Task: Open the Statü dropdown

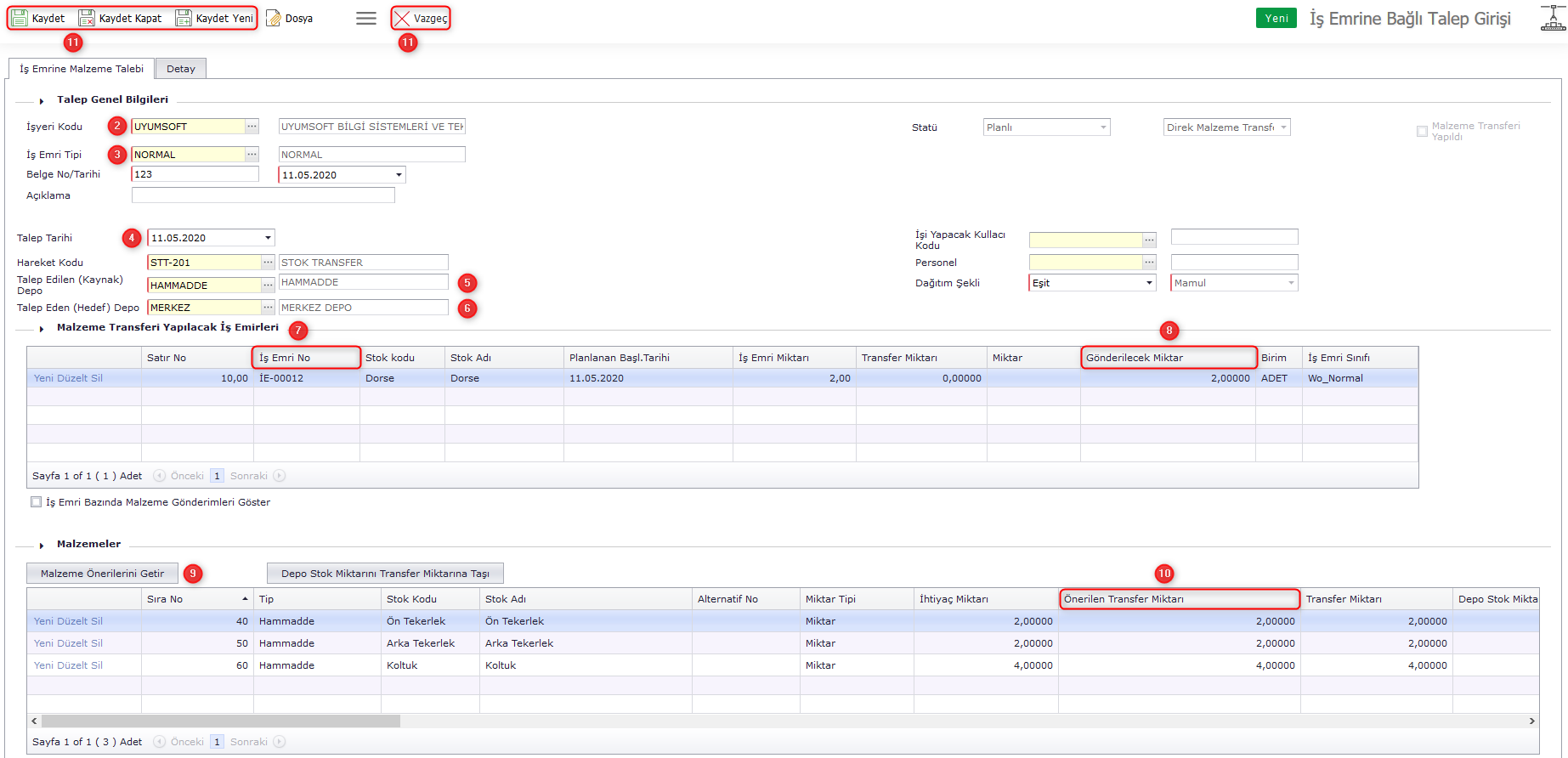Action: pos(1103,127)
